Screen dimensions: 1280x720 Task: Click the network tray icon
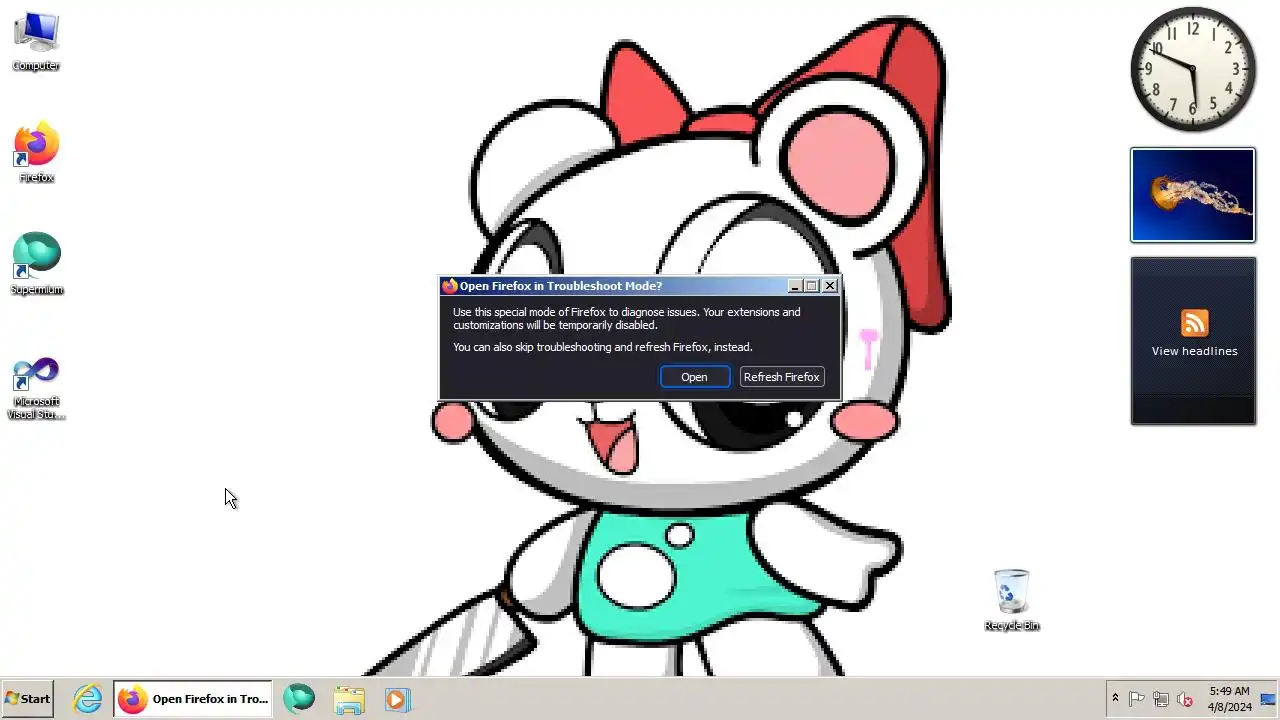pos(1161,699)
